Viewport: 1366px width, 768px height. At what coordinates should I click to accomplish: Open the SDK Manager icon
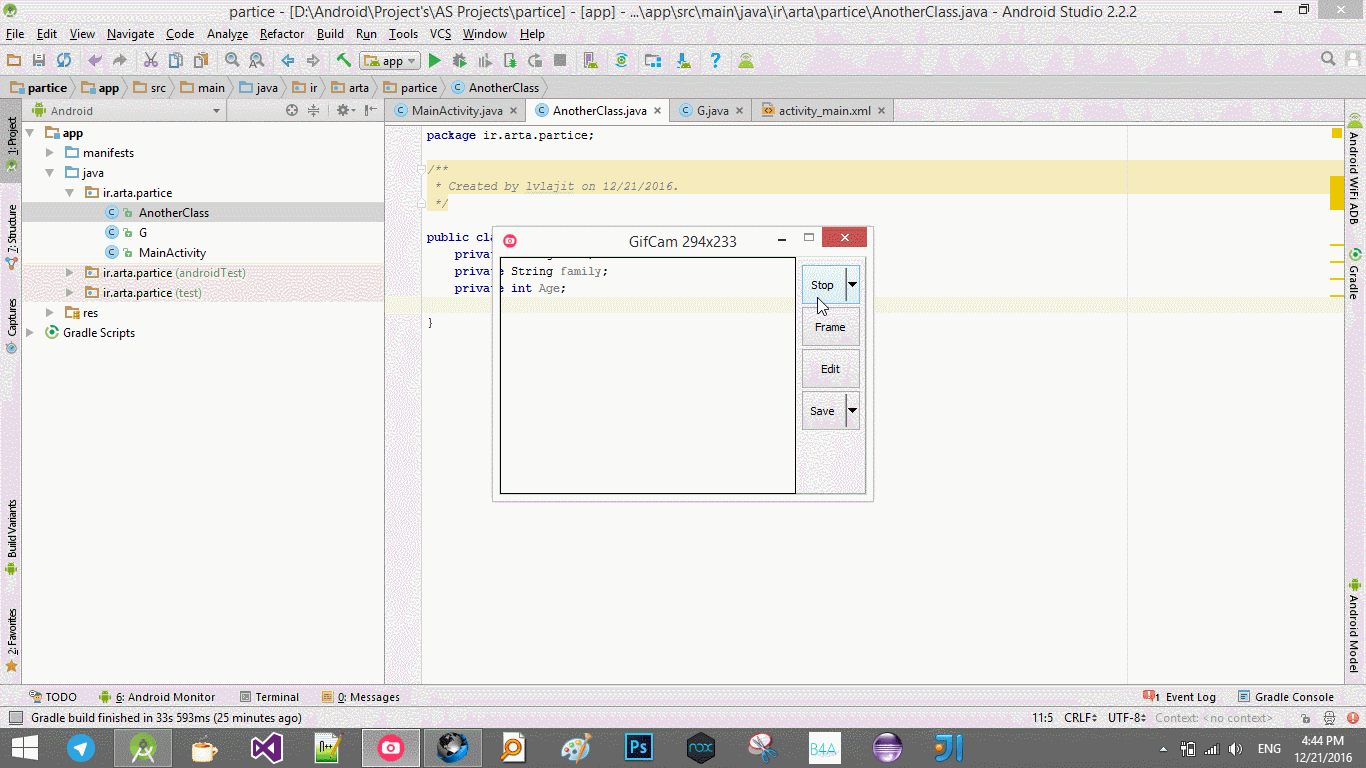pyautogui.click(x=684, y=61)
